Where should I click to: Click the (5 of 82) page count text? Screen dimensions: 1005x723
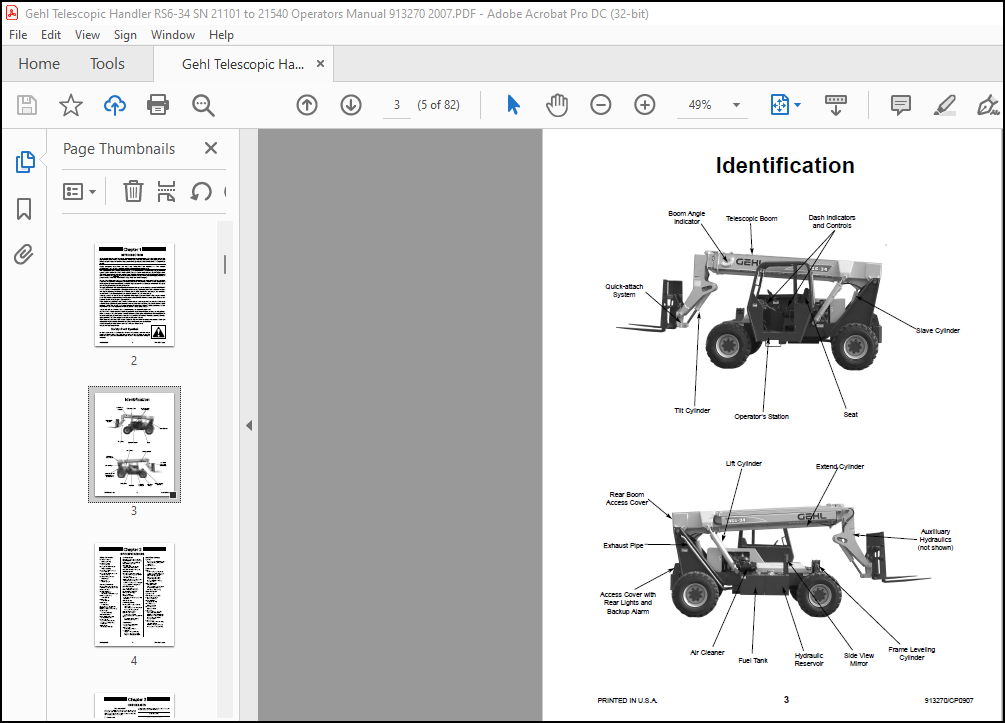pyautogui.click(x=438, y=104)
